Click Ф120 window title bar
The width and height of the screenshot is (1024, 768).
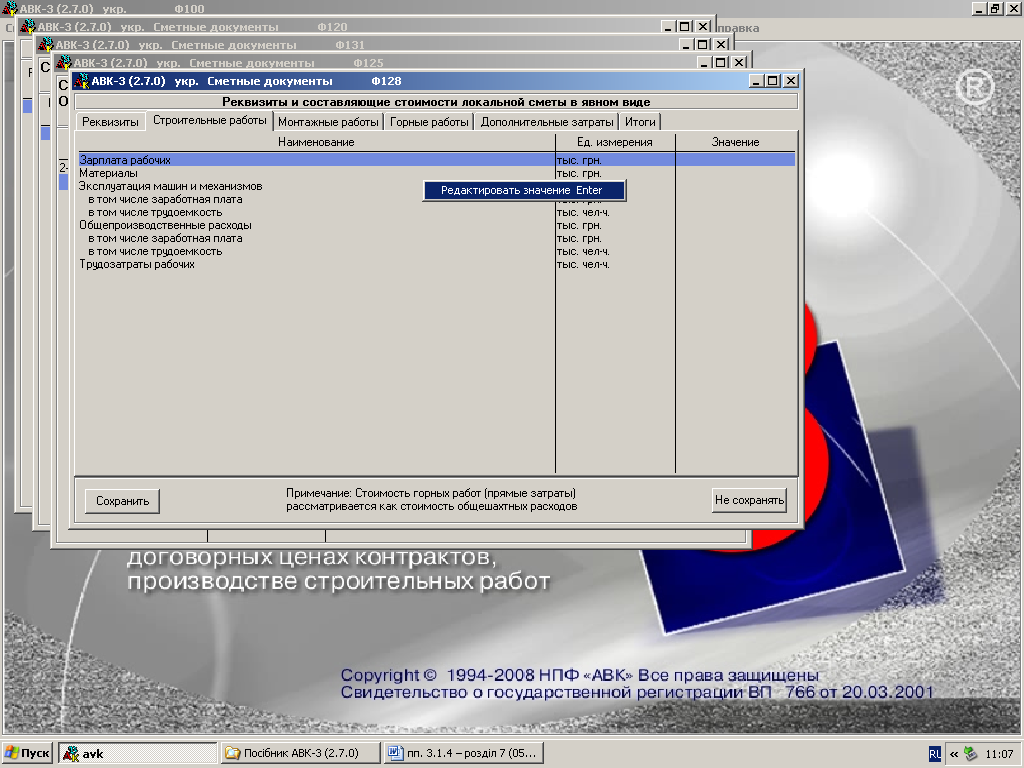(366, 27)
